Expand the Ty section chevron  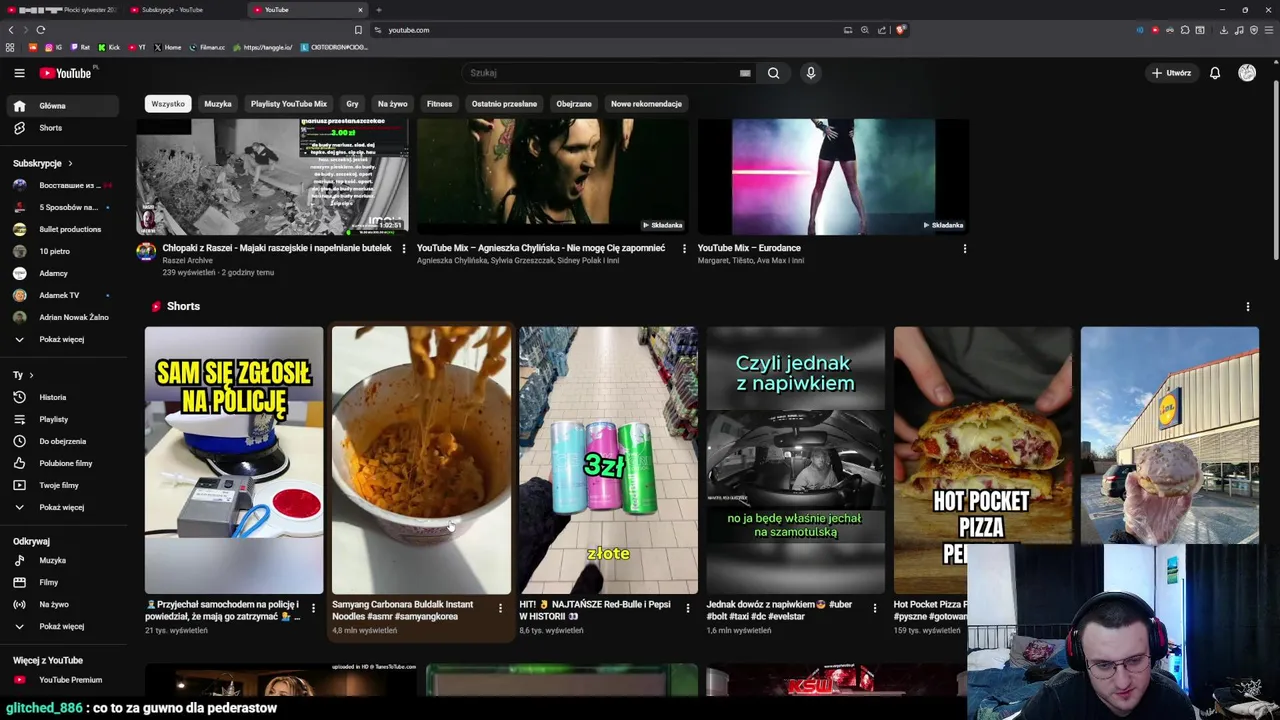point(31,375)
